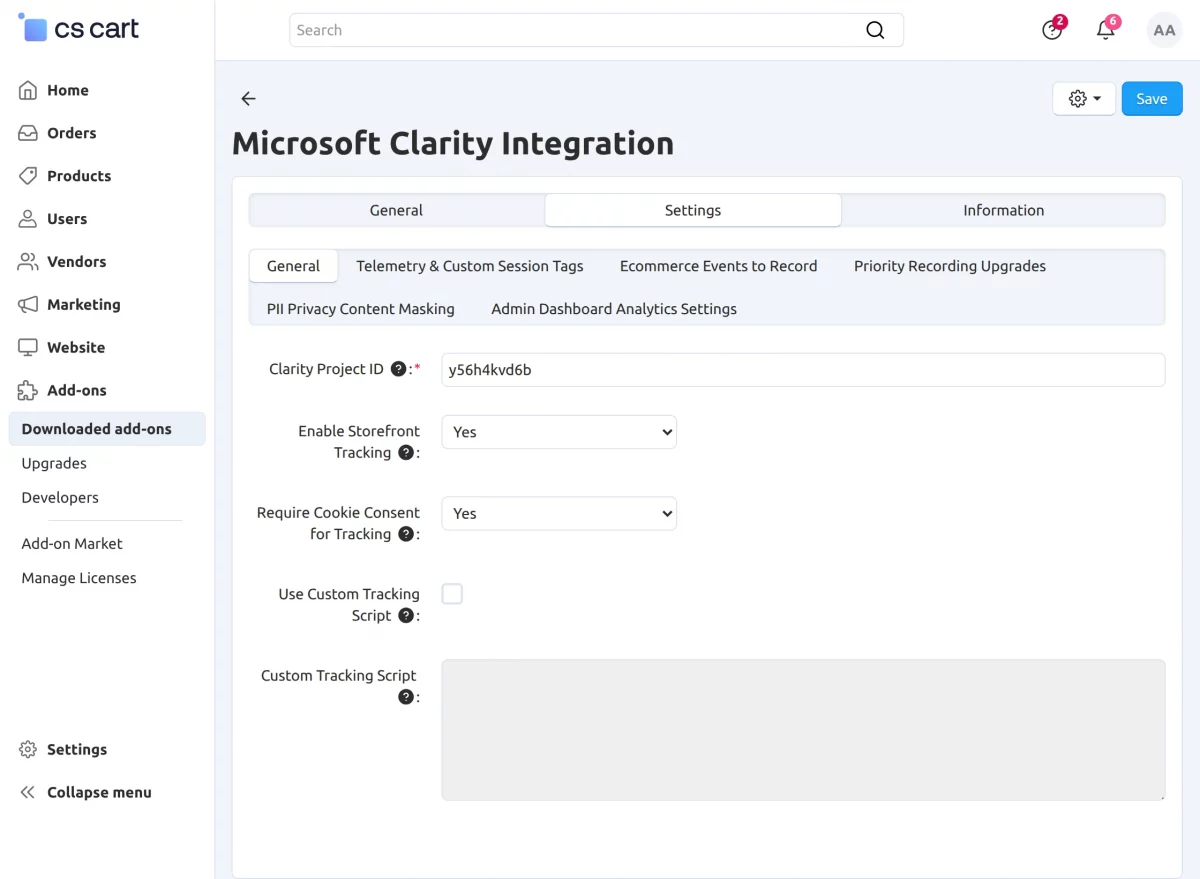This screenshot has width=1200, height=879.
Task: Click the Users person icon
Action: click(28, 219)
